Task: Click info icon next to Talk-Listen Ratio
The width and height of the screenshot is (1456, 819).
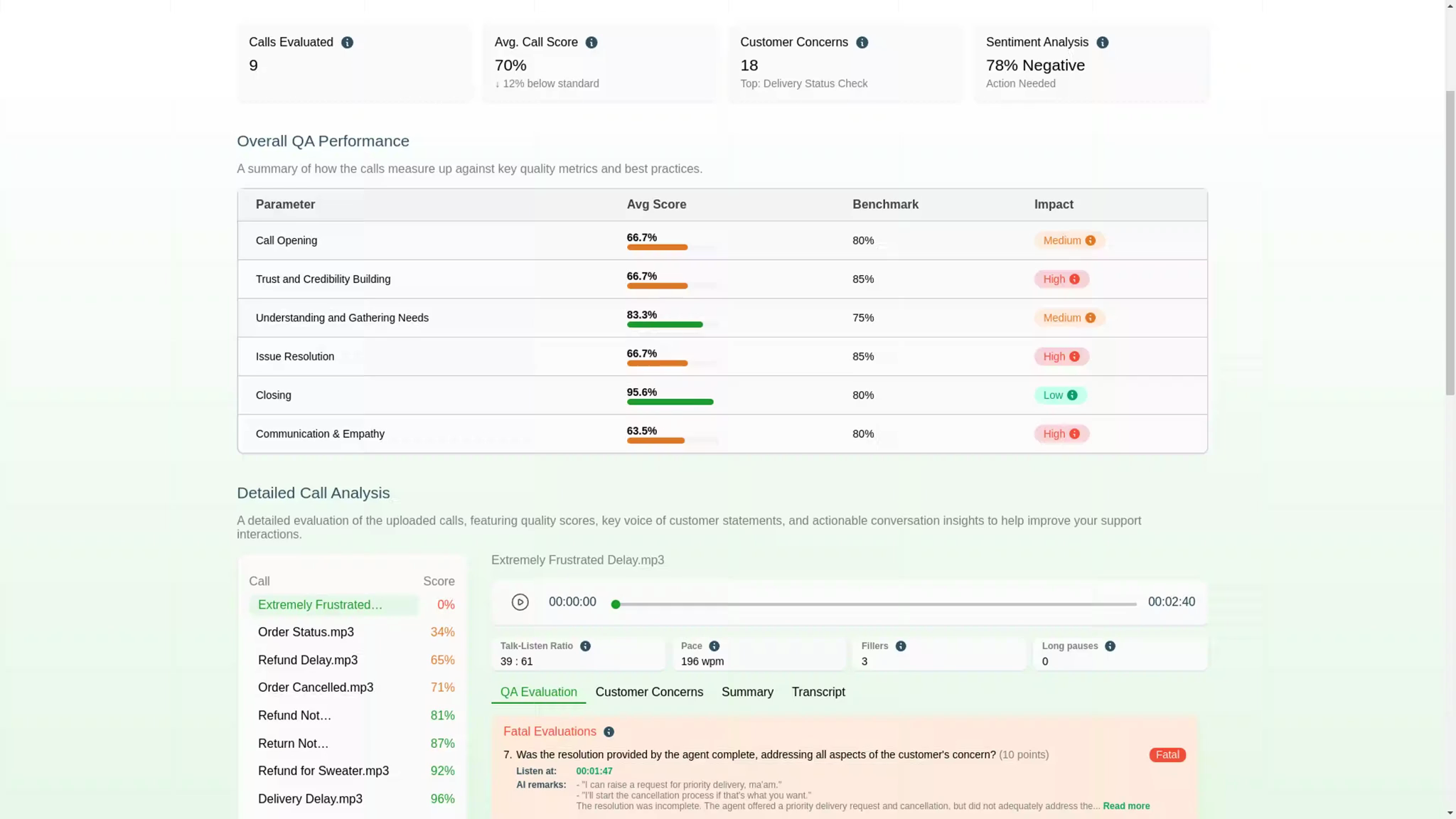Action: [x=585, y=646]
